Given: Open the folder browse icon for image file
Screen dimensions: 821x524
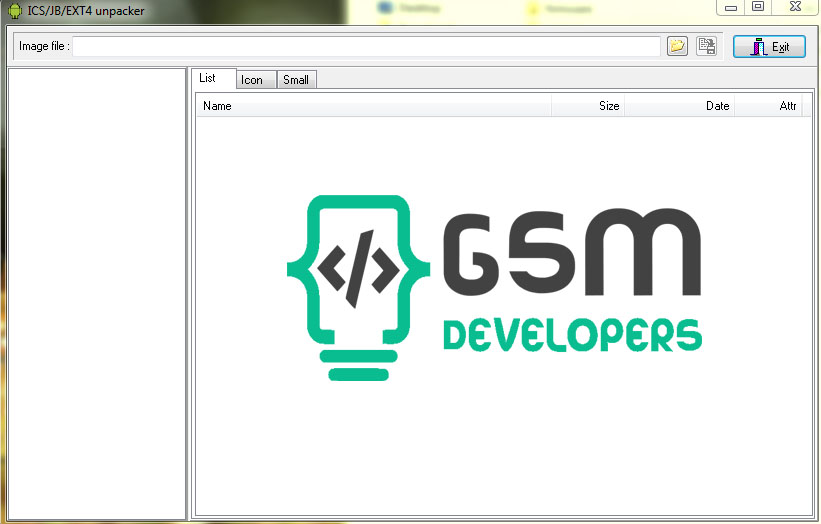Looking at the screenshot, I should tap(677, 46).
